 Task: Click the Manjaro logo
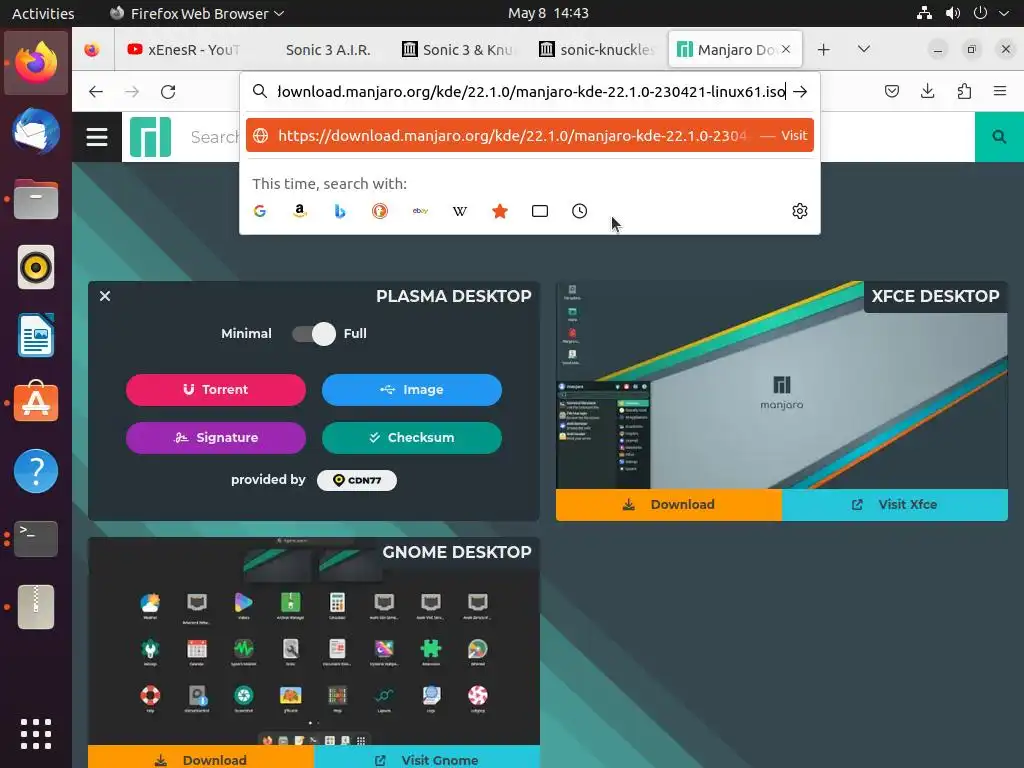[150, 137]
